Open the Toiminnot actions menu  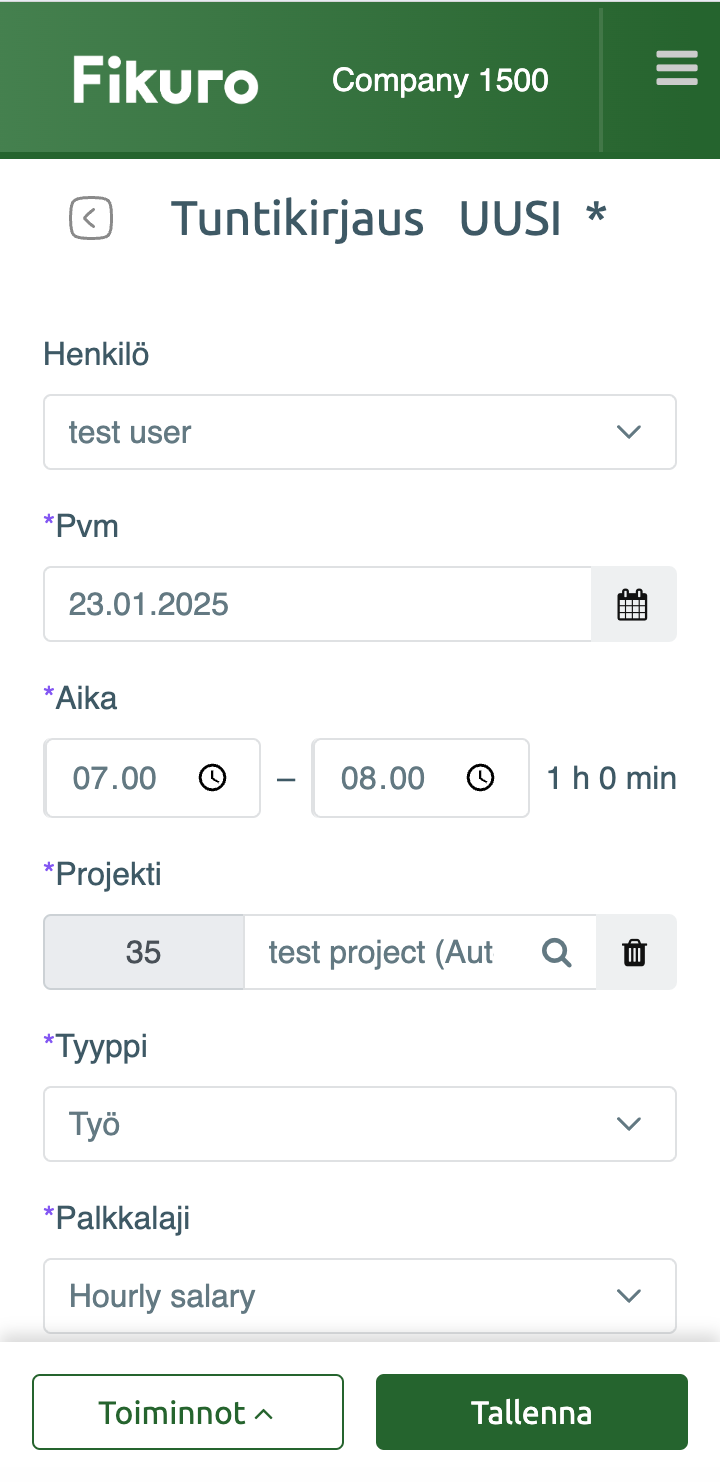(188, 1412)
